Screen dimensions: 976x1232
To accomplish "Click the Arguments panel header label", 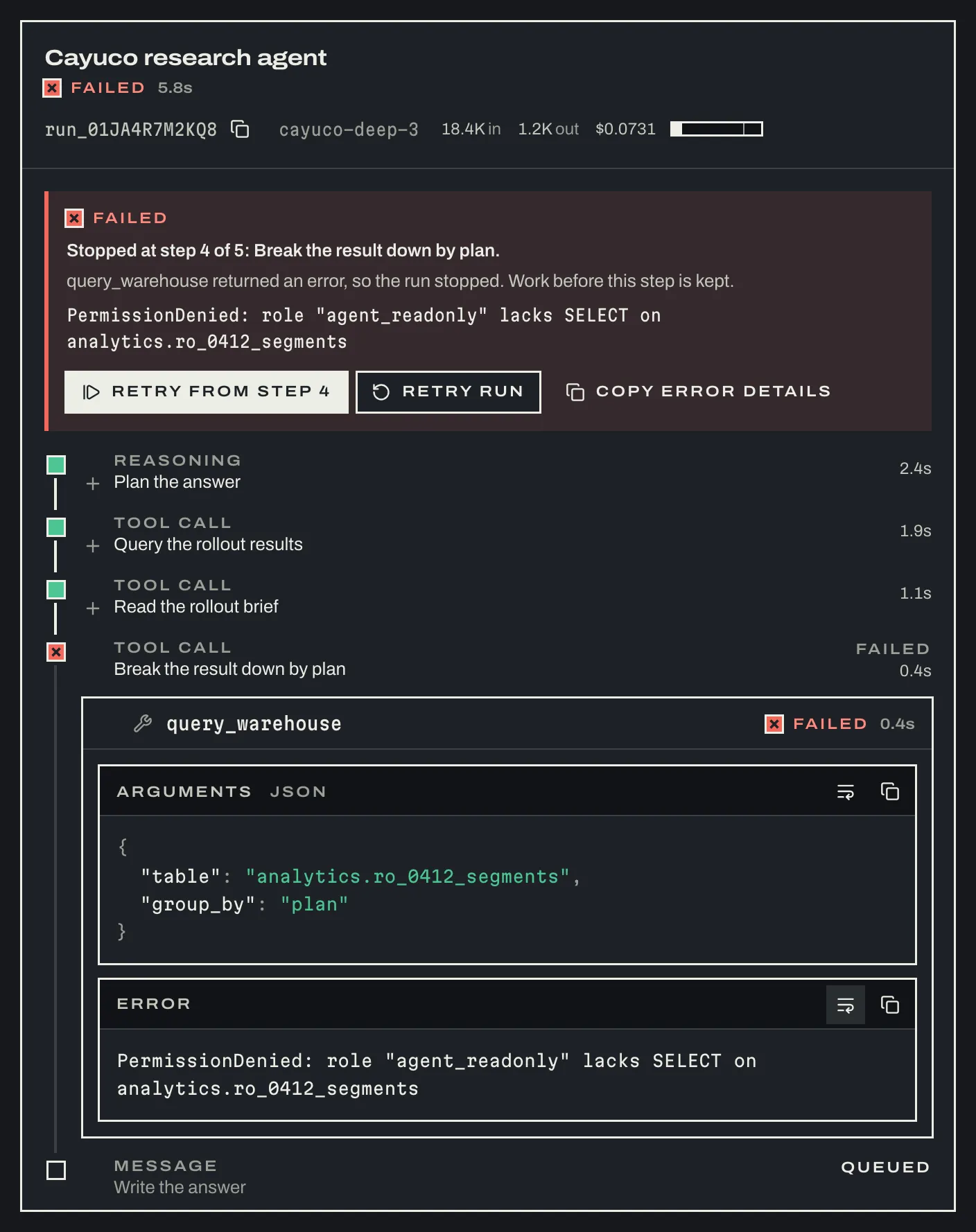I will [184, 791].
